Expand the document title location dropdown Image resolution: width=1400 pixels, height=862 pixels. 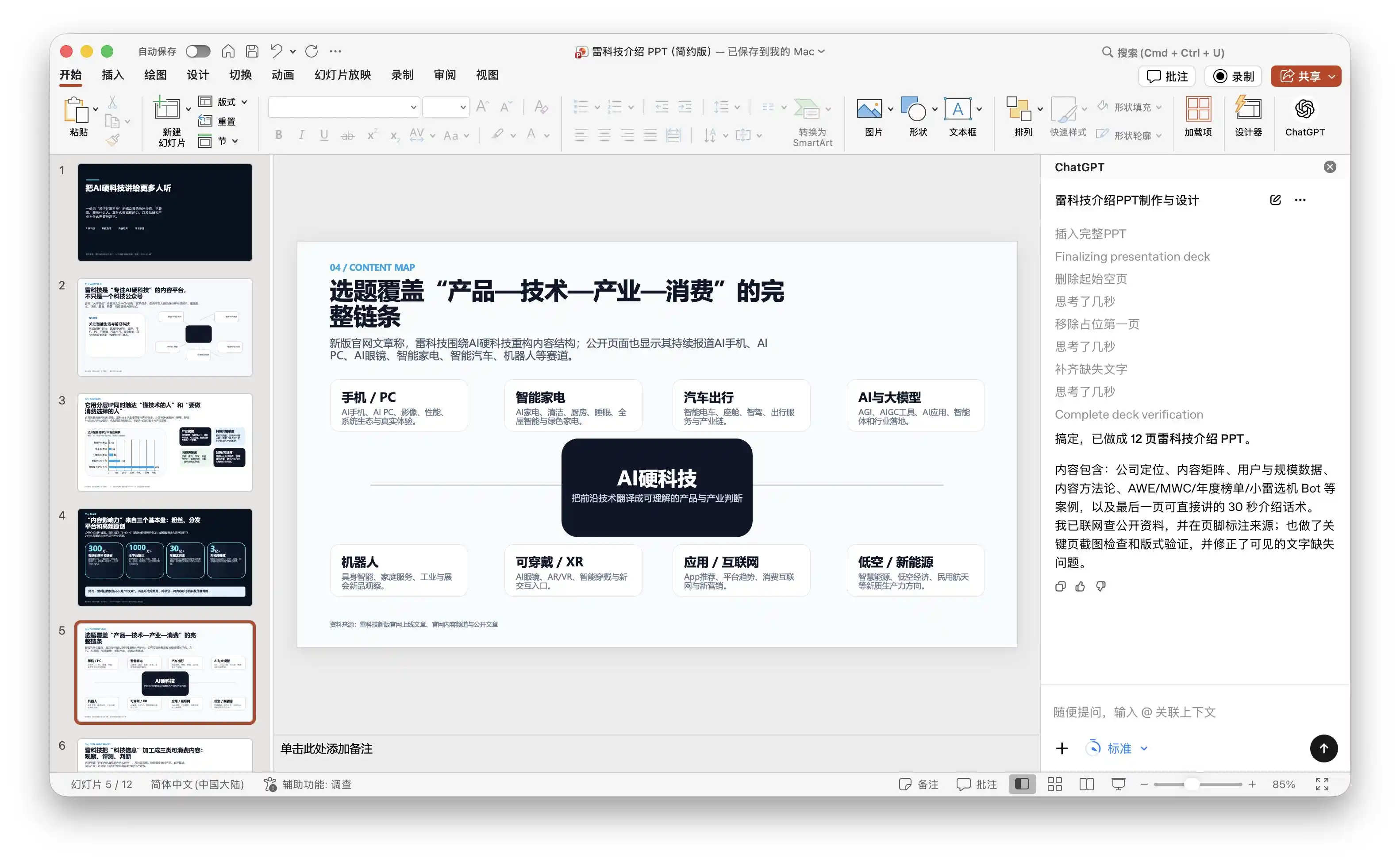click(821, 51)
